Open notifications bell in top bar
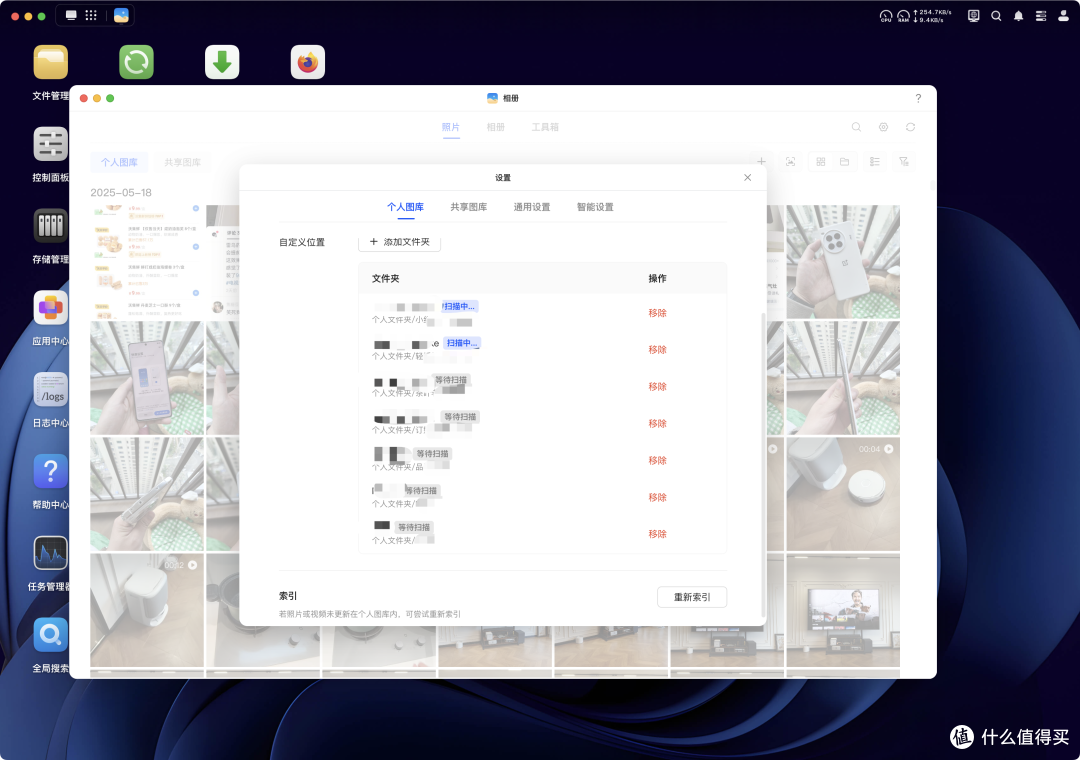1080x760 pixels. coord(1019,16)
